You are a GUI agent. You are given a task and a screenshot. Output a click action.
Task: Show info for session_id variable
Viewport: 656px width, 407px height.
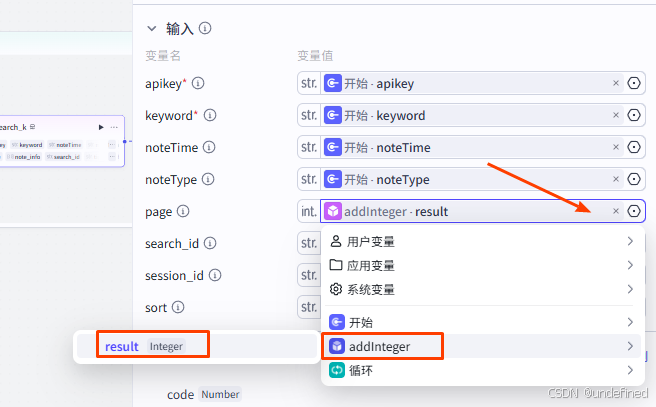(x=215, y=275)
